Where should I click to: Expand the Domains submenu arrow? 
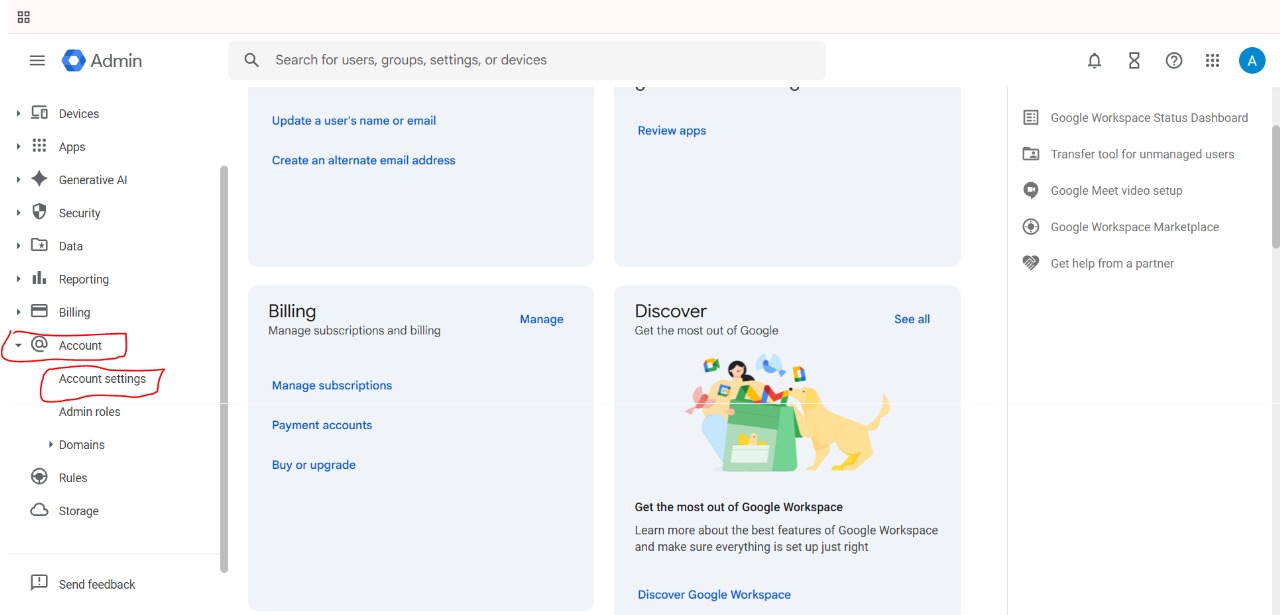pos(51,445)
